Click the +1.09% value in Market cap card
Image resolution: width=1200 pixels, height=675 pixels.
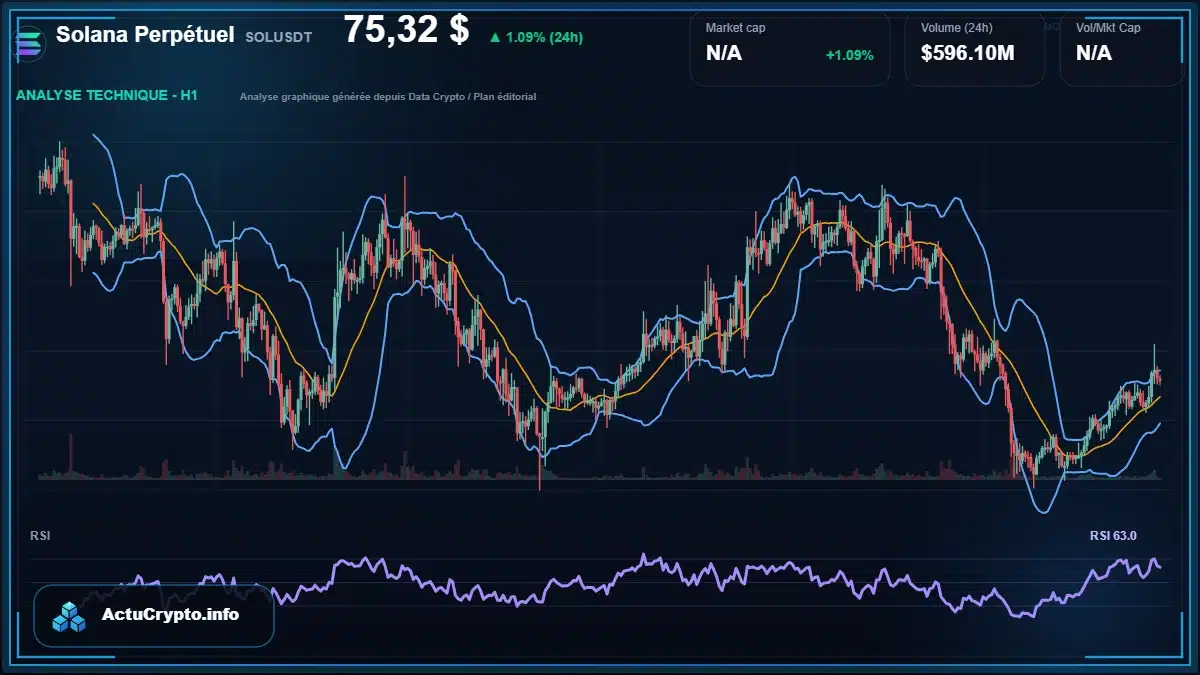click(849, 55)
